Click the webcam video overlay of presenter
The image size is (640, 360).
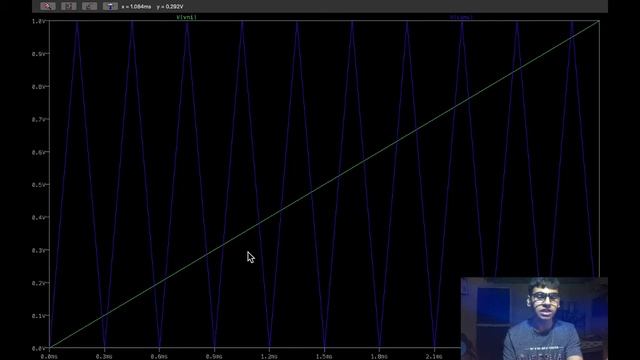coord(534,318)
